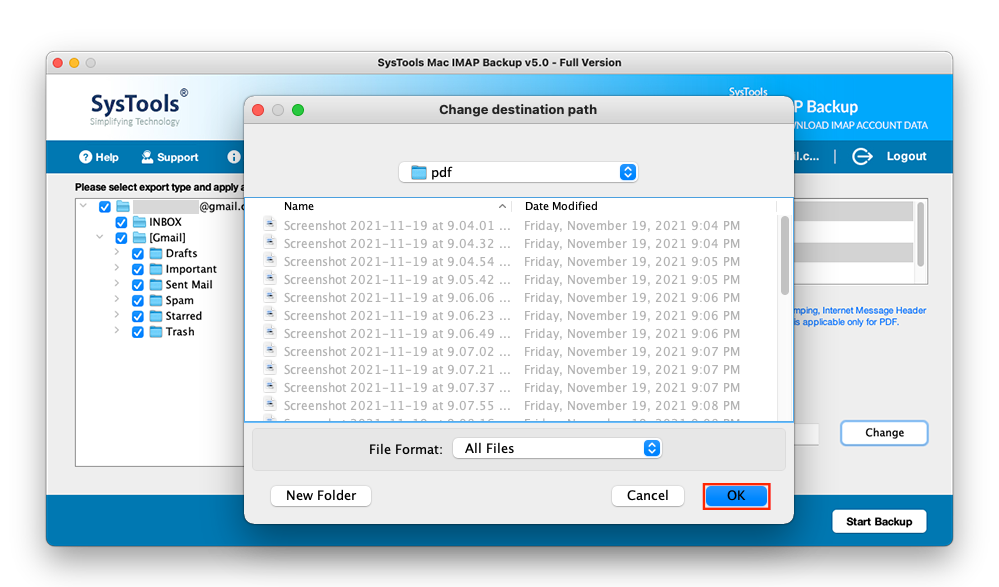
Task: Click the Gmail account folder icon
Action: tap(123, 207)
